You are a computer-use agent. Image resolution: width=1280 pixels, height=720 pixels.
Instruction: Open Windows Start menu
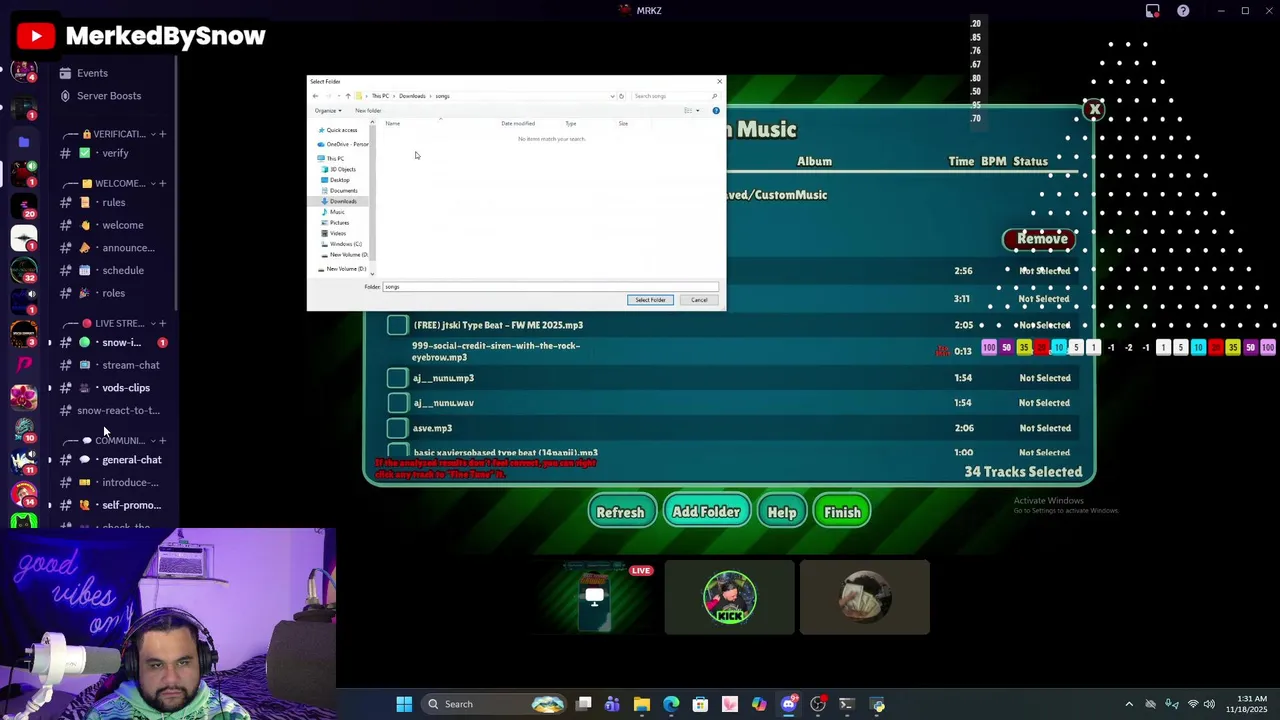click(404, 704)
